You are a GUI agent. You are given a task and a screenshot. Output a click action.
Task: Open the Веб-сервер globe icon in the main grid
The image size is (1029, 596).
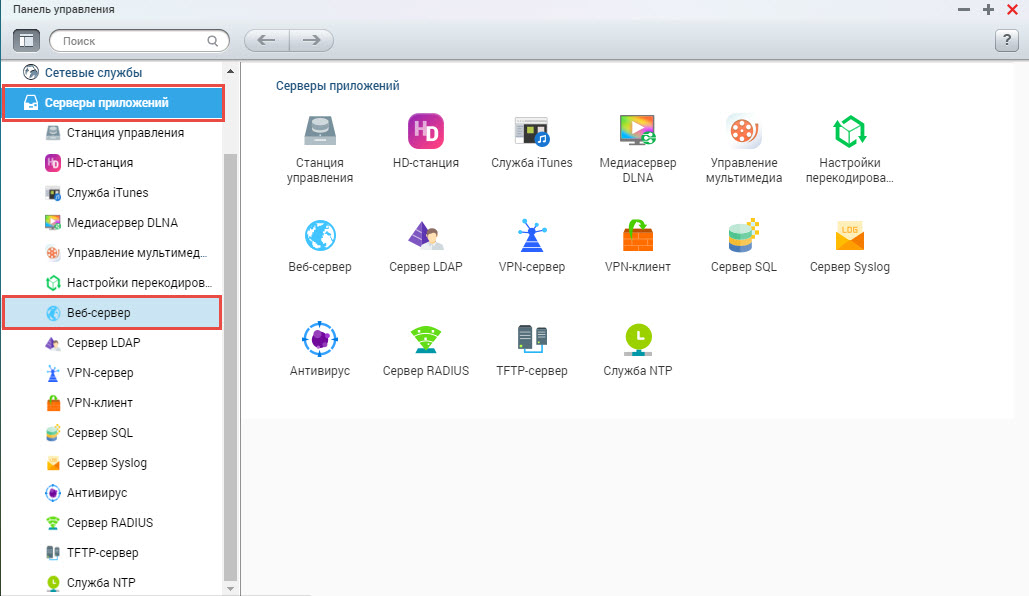[x=320, y=236]
